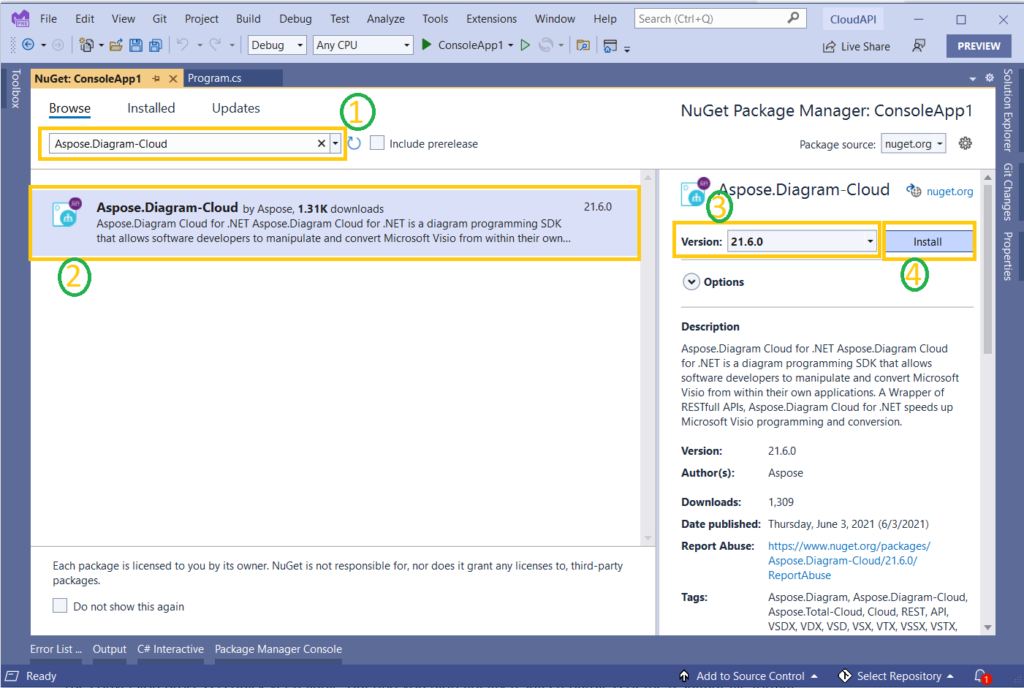Switch to the Installed tab
The image size is (1024, 688).
coord(151,108)
